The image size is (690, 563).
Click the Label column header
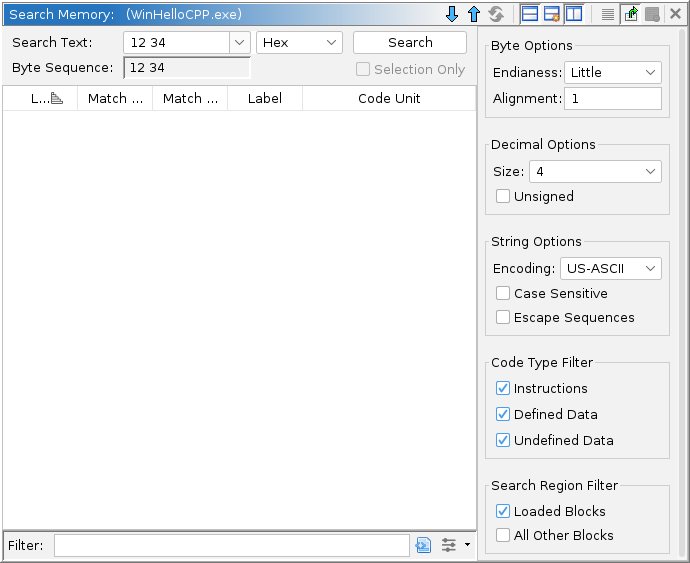(265, 98)
